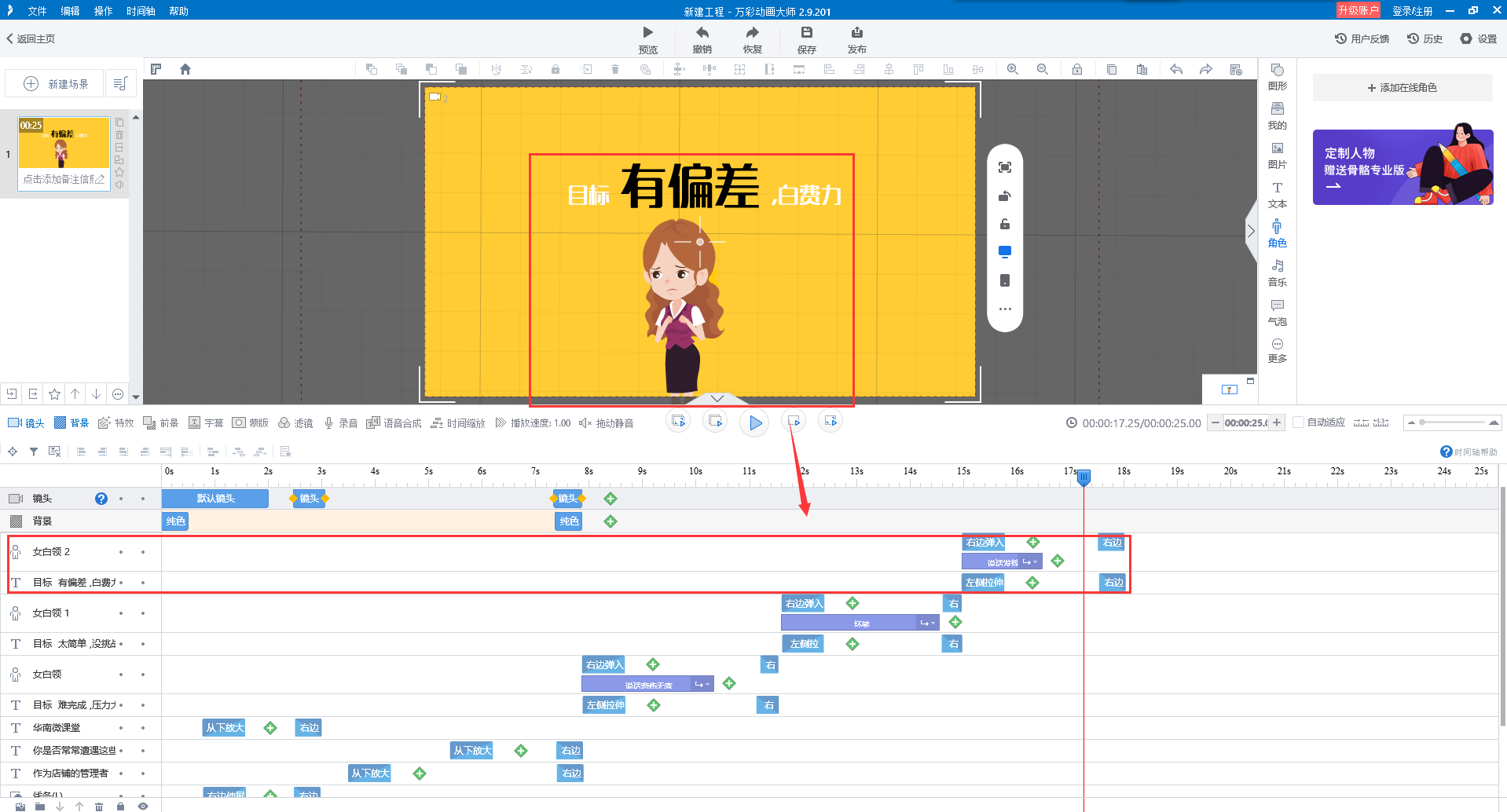Open the 角色 characters panel
The width and height of the screenshot is (1507, 812).
[x=1278, y=233]
